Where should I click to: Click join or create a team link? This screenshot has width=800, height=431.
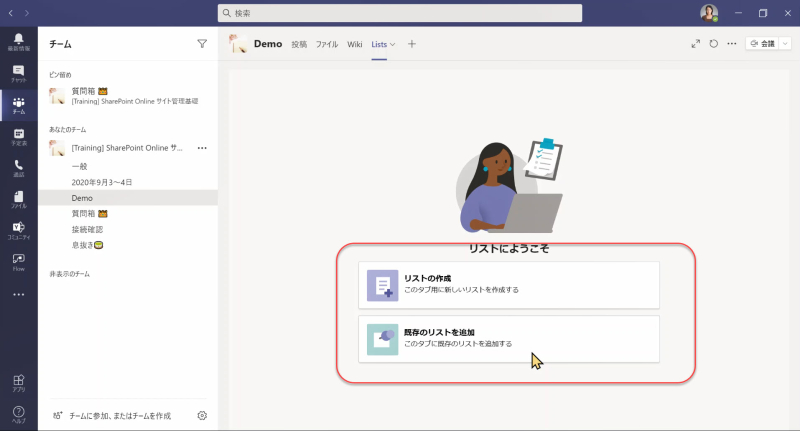coord(112,416)
